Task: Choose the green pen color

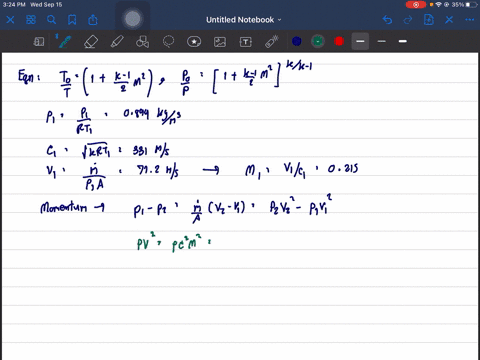Action: coord(318,41)
